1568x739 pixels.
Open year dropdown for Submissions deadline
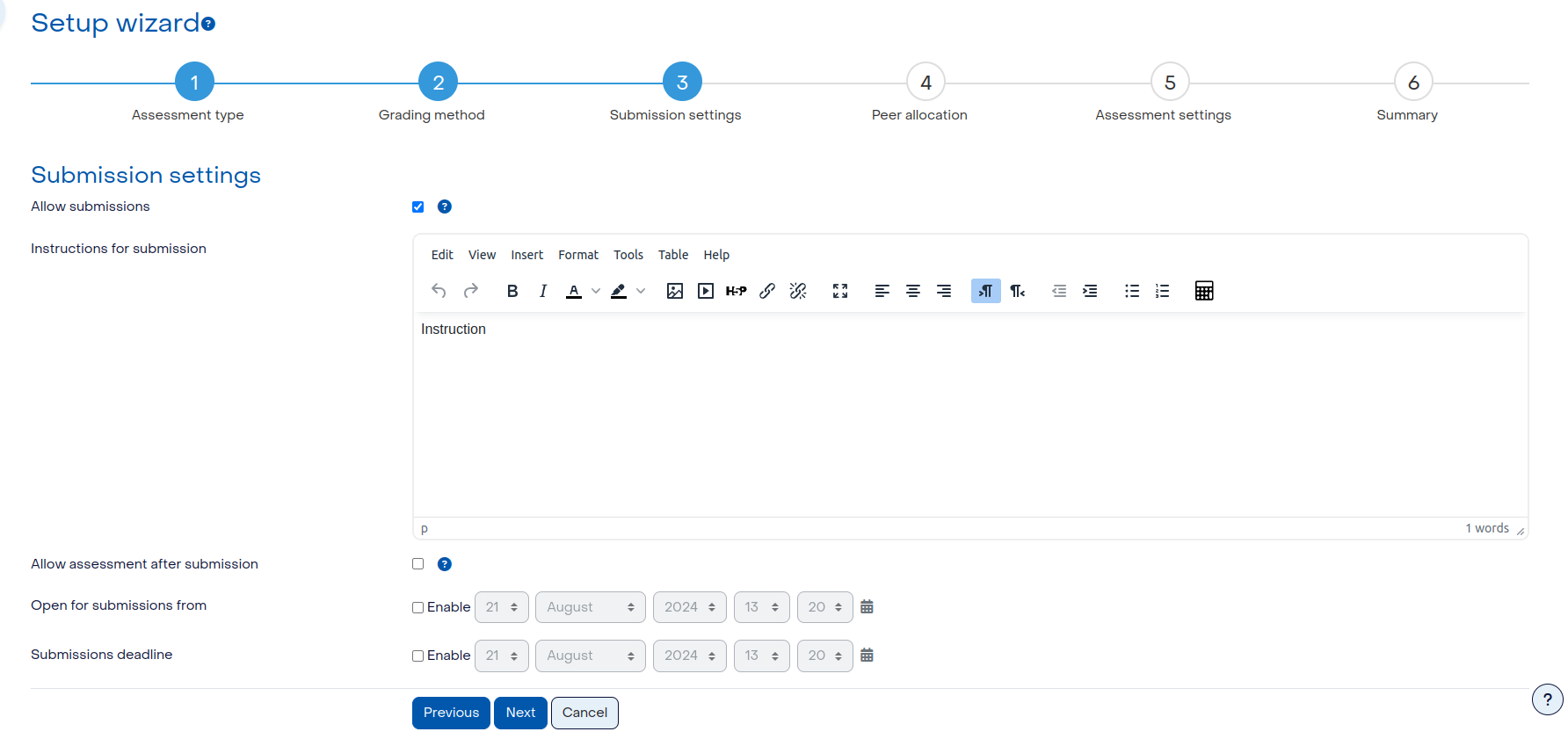pos(690,656)
